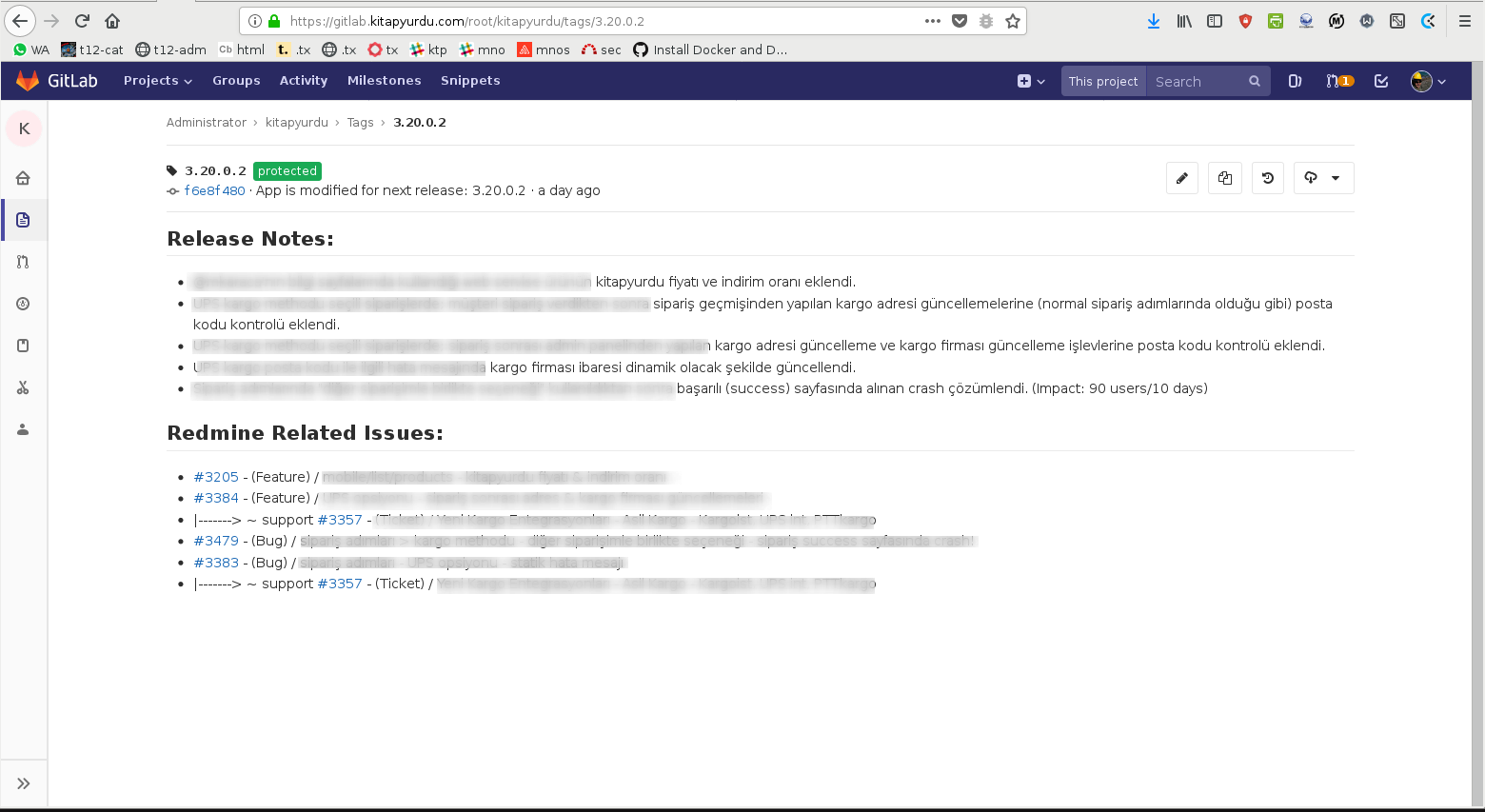The image size is (1485, 812).
Task: Open Firefox hamburger menu
Action: coord(1465,21)
